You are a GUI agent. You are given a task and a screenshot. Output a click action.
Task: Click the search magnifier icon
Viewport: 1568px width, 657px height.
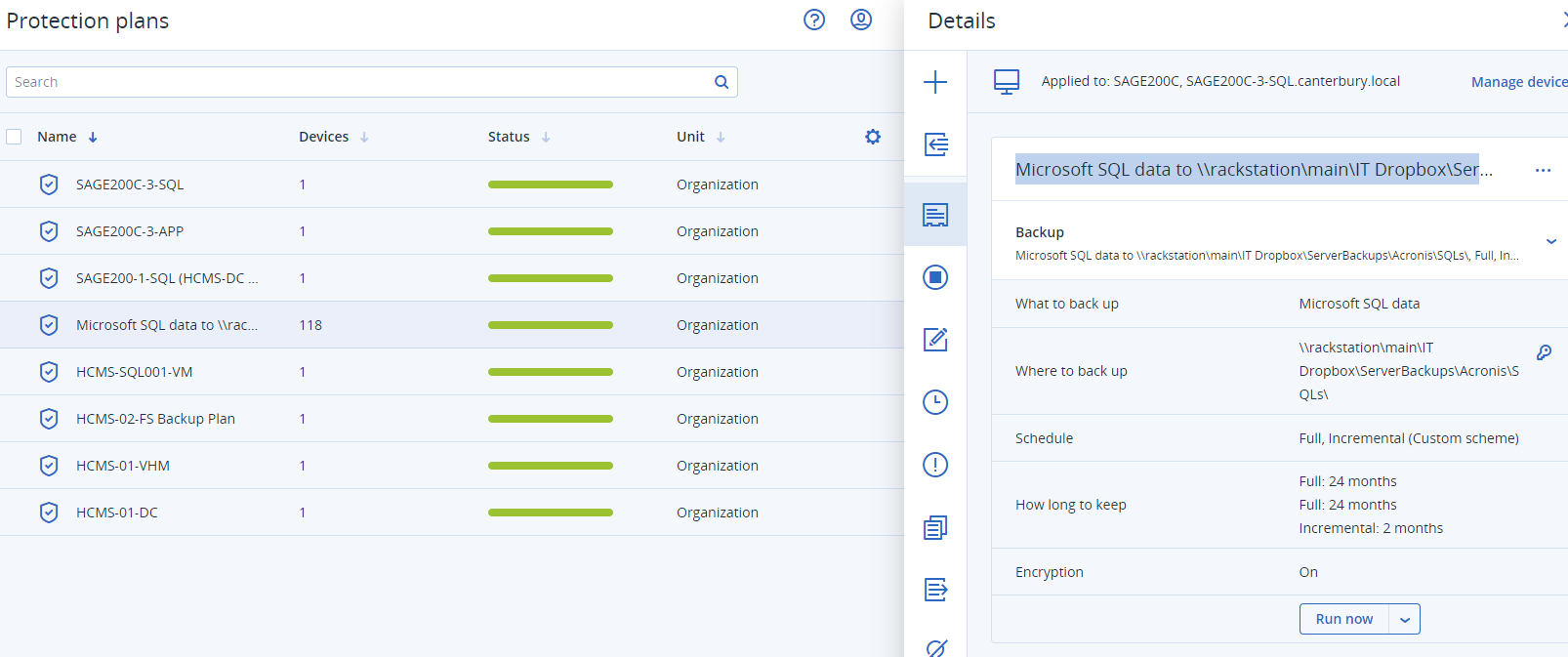pyautogui.click(x=722, y=82)
